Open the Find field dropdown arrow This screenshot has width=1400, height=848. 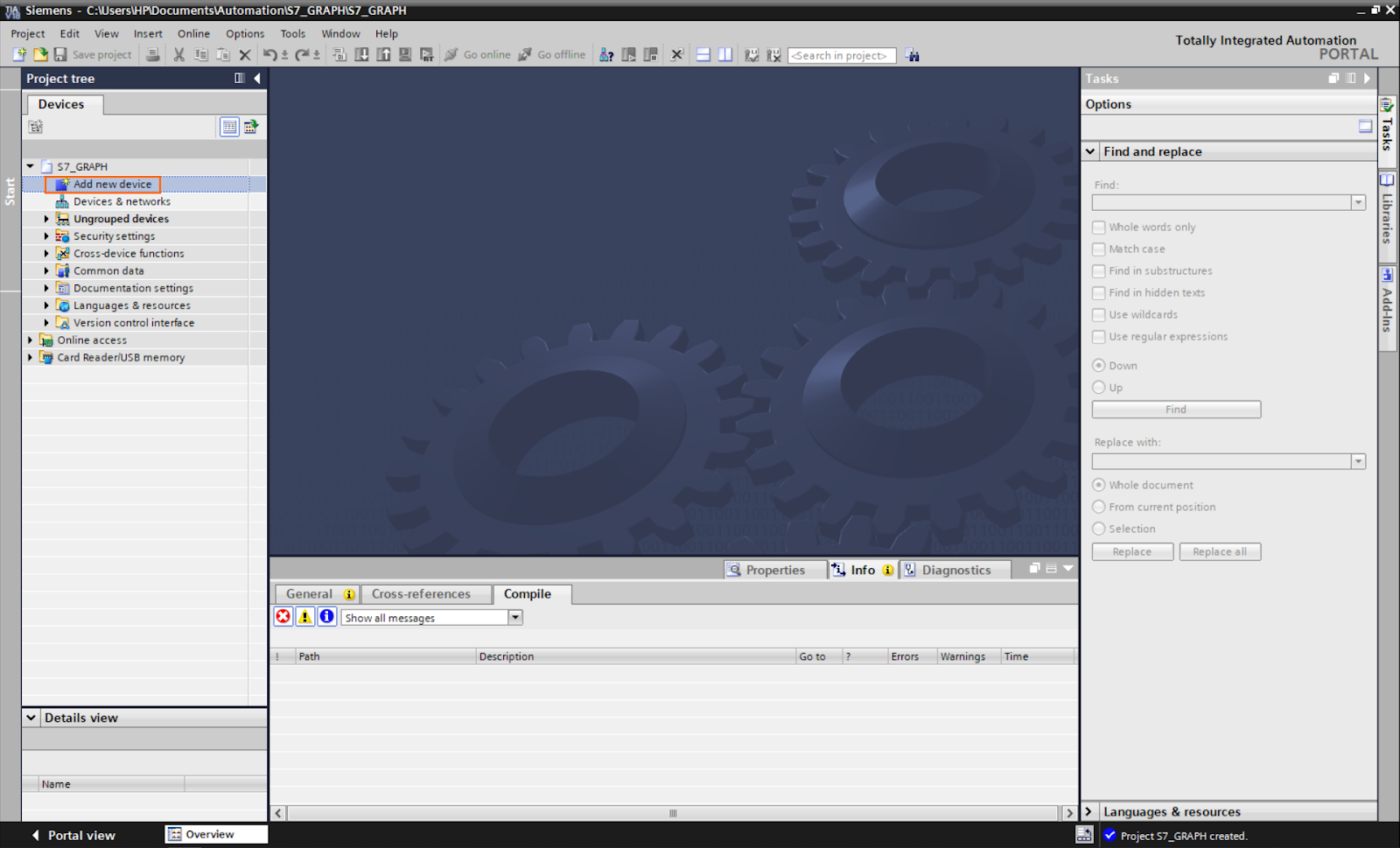point(1358,203)
